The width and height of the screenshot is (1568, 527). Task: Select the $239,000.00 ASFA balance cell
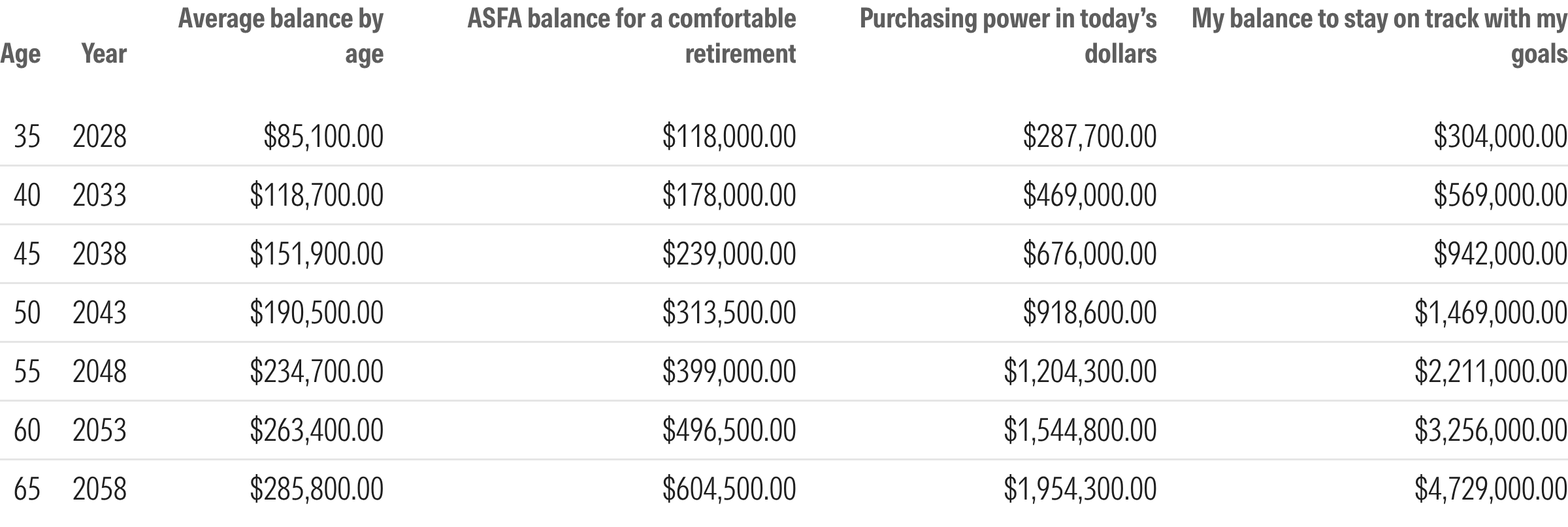coord(729,254)
